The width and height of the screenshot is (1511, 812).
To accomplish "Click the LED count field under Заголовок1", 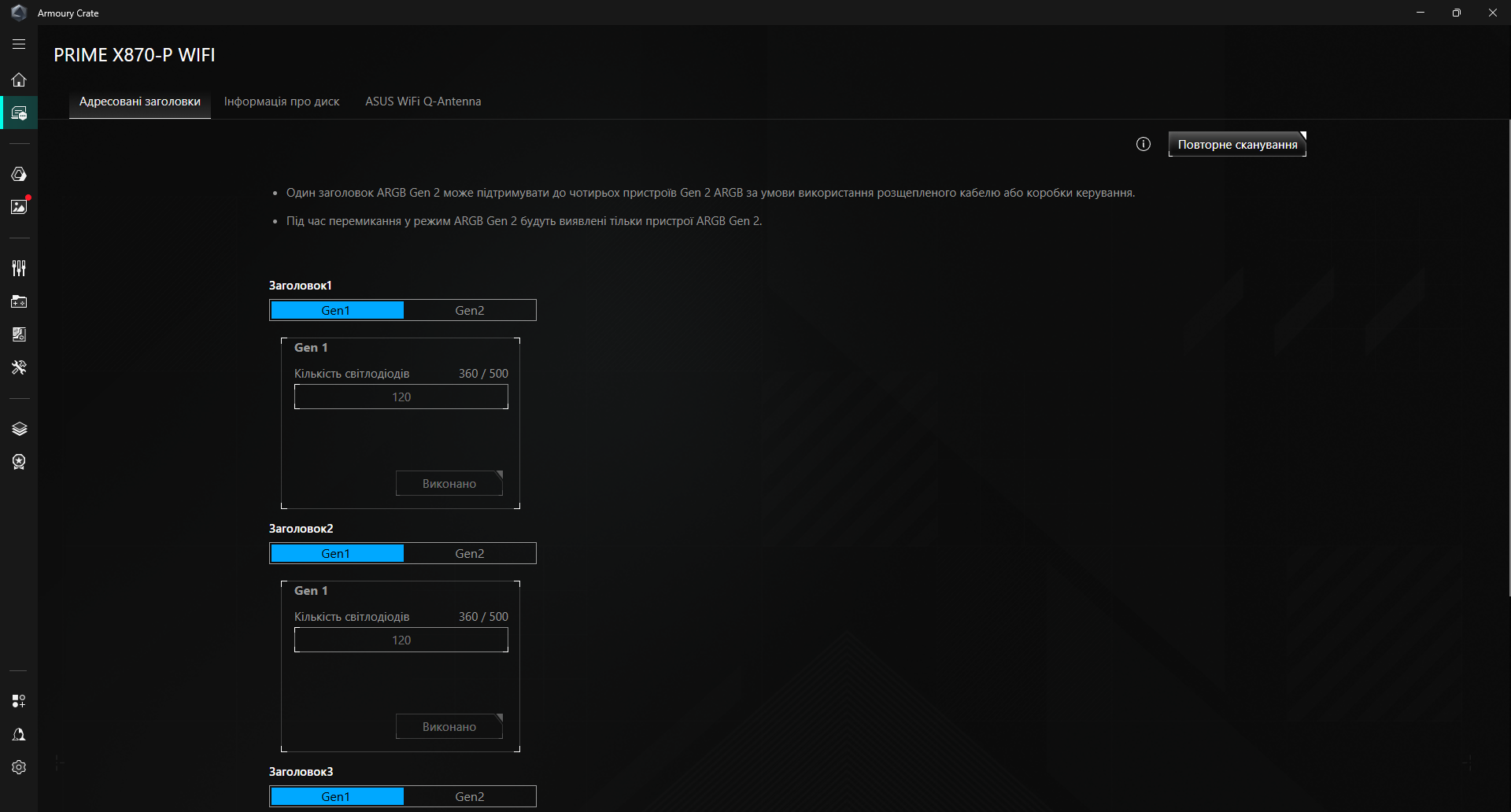I will tap(401, 397).
